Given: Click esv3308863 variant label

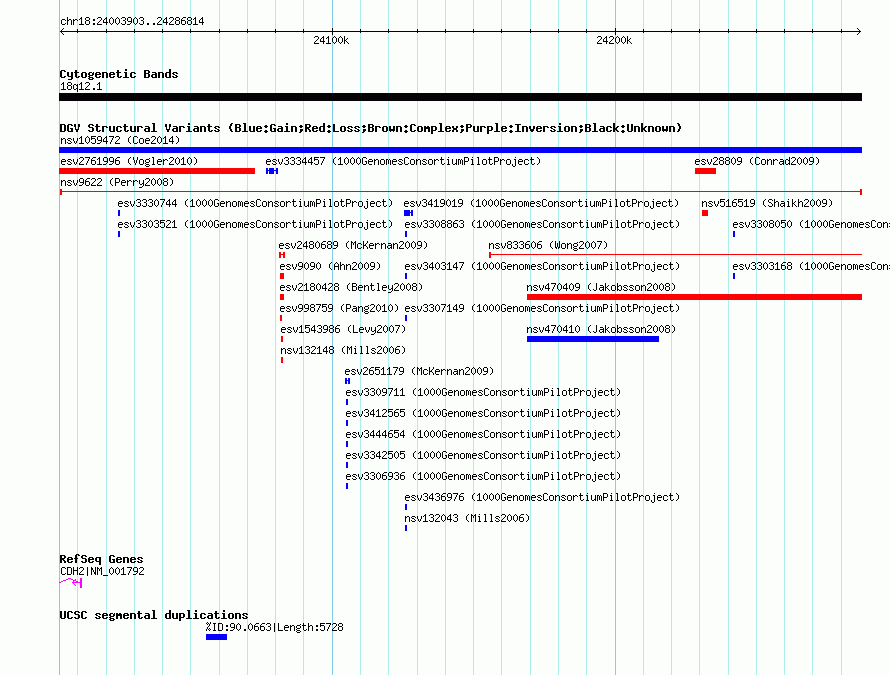Looking at the screenshot, I should point(542,224).
